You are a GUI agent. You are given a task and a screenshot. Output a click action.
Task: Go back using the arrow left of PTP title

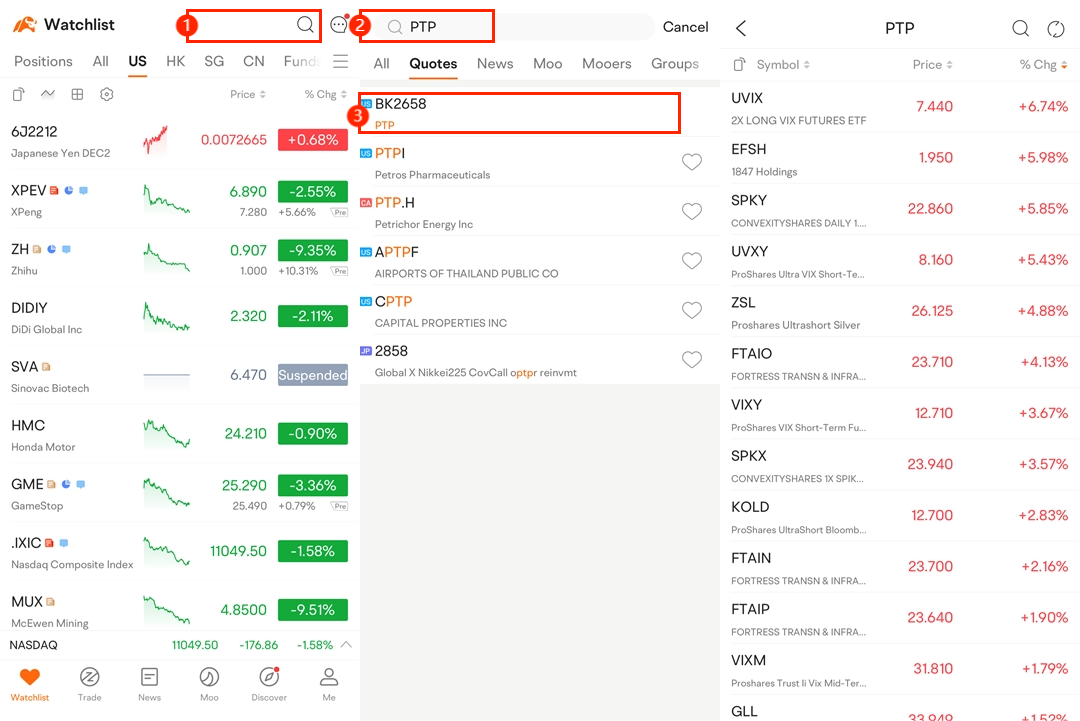(741, 28)
